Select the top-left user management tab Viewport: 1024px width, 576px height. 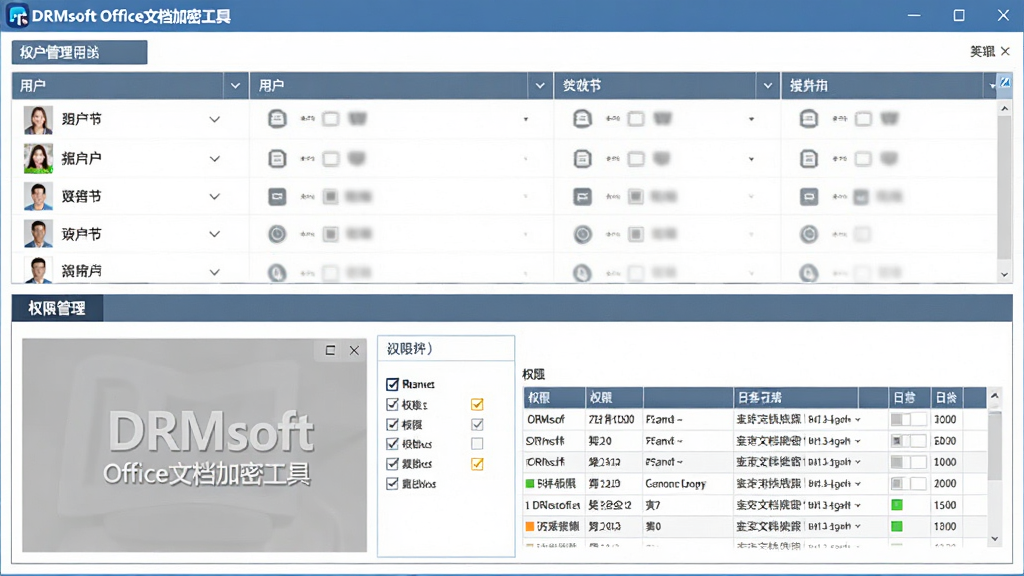79,52
